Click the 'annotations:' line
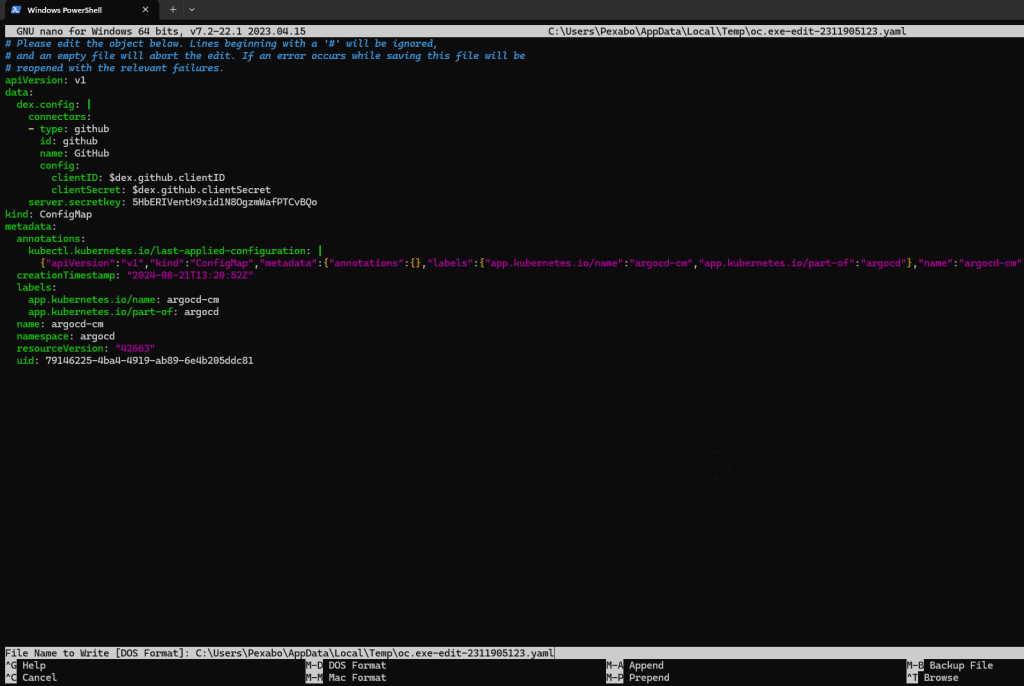1024x686 pixels. (x=51, y=238)
